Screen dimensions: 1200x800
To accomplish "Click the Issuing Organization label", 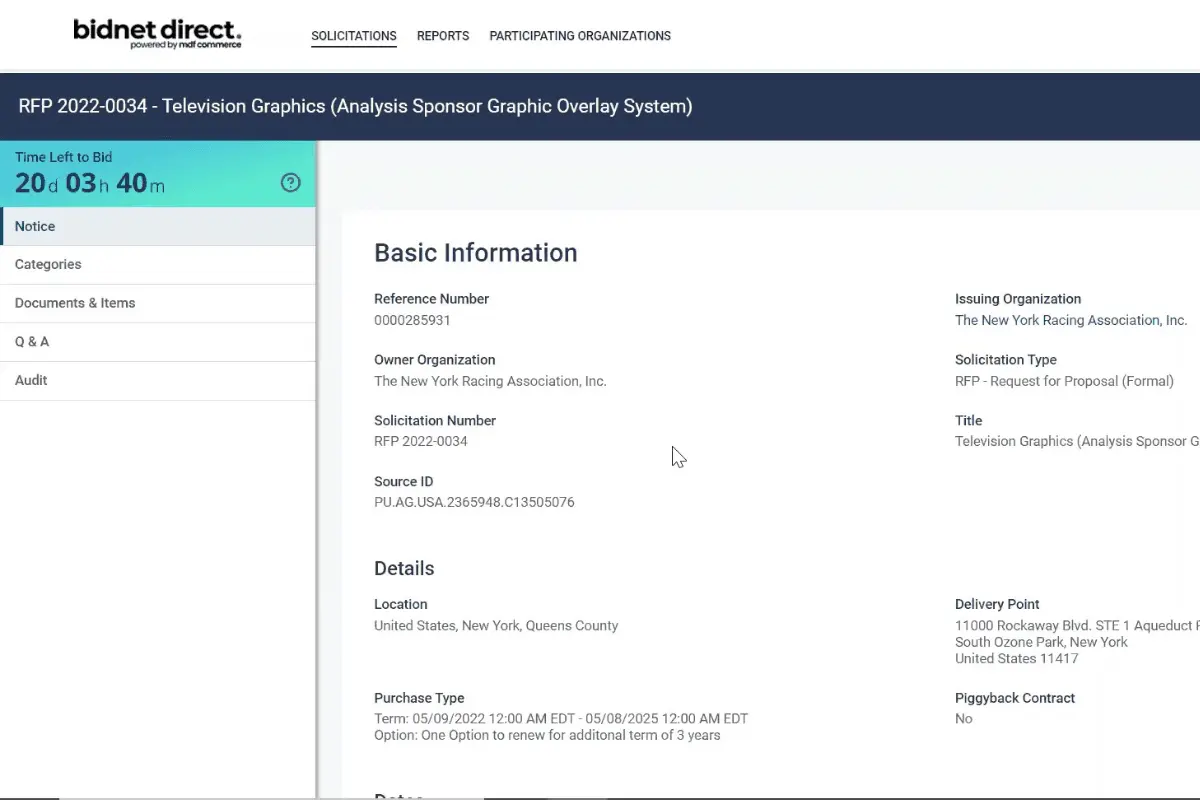I will pyautogui.click(x=1018, y=299).
